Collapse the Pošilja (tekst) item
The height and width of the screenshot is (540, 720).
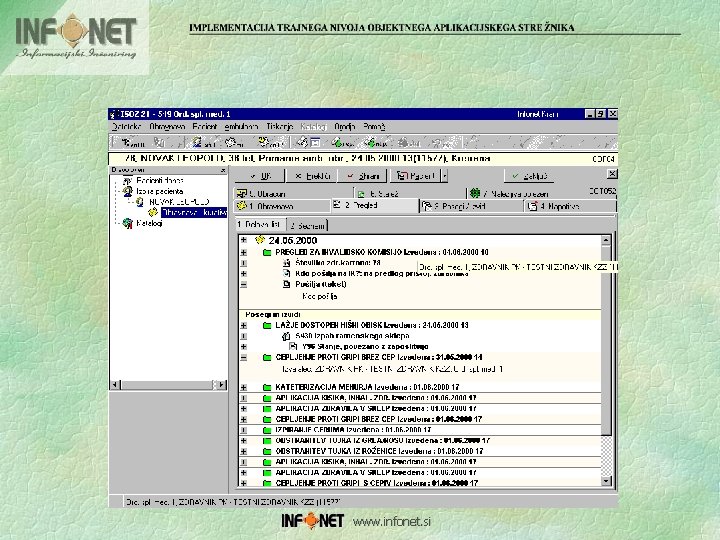[244, 285]
